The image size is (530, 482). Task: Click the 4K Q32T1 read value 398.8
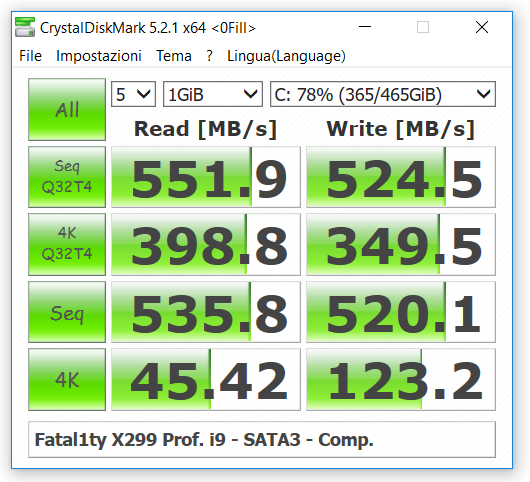point(206,244)
